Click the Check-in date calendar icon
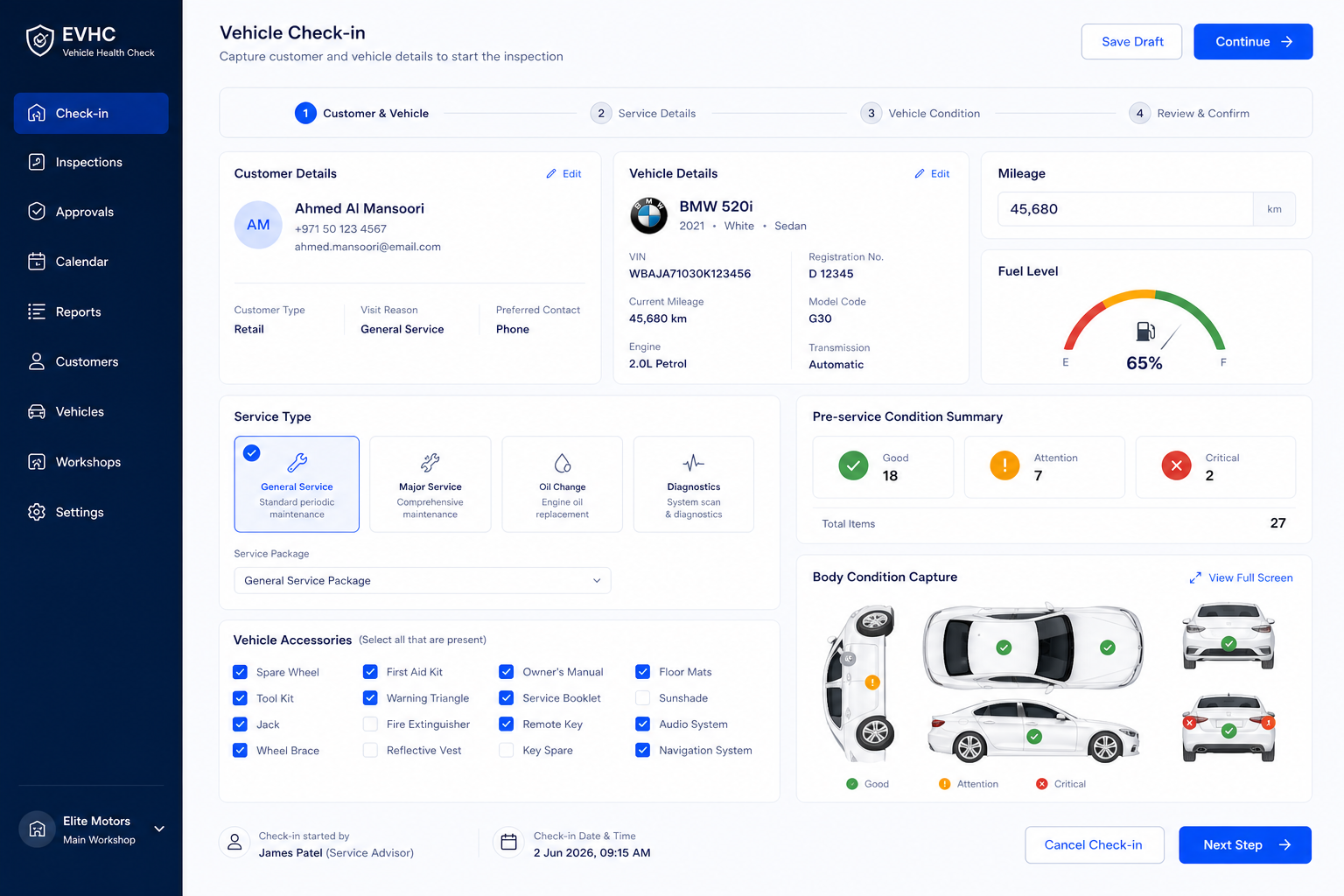1344x896 pixels. (x=508, y=843)
